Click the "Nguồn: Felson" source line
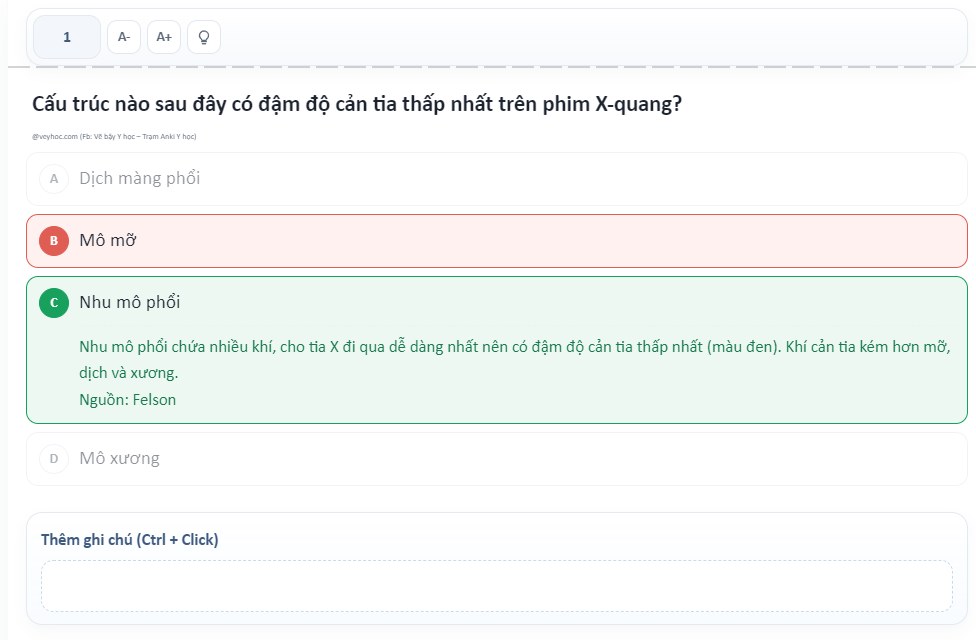Viewport: 976px width, 640px height. [127, 400]
